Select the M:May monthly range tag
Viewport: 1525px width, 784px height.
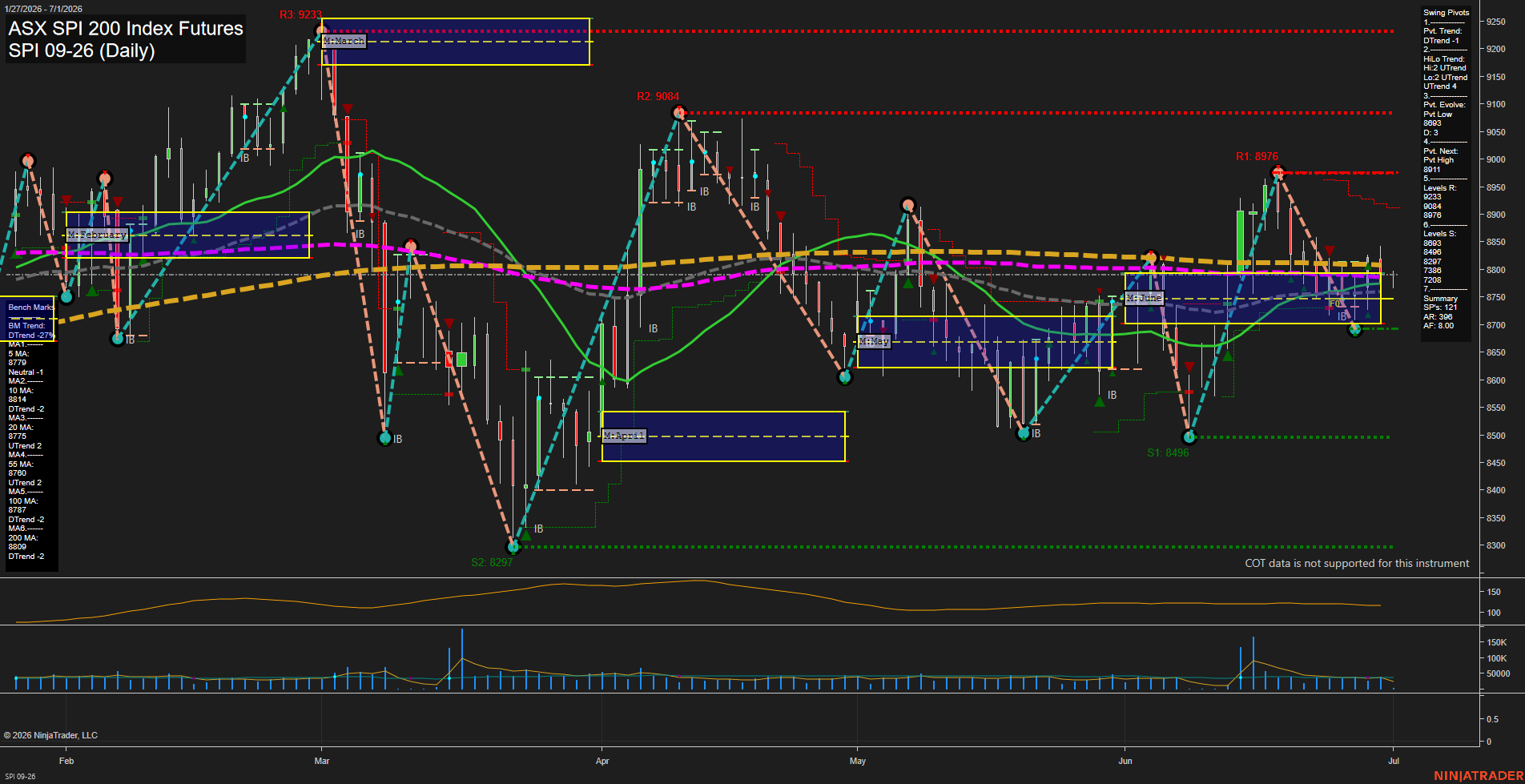click(874, 341)
